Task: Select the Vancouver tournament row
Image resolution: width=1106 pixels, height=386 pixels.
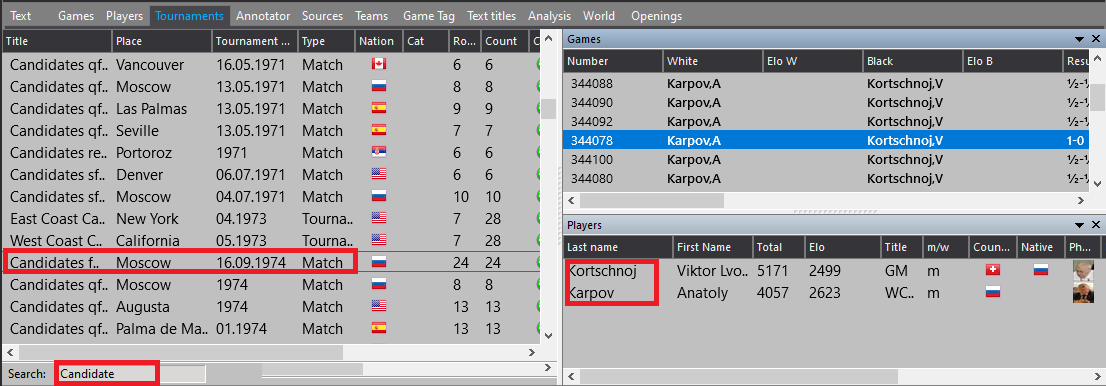Action: pyautogui.click(x=271, y=64)
